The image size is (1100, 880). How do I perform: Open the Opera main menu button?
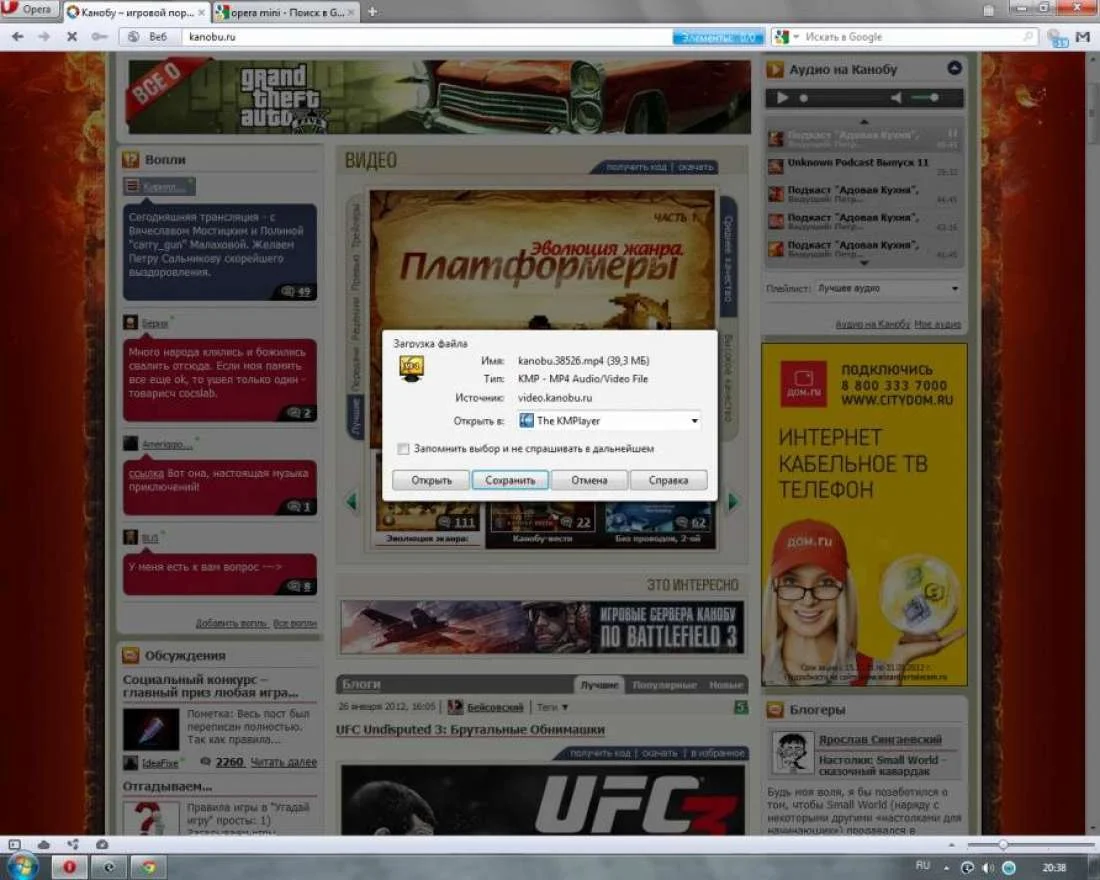[28, 10]
